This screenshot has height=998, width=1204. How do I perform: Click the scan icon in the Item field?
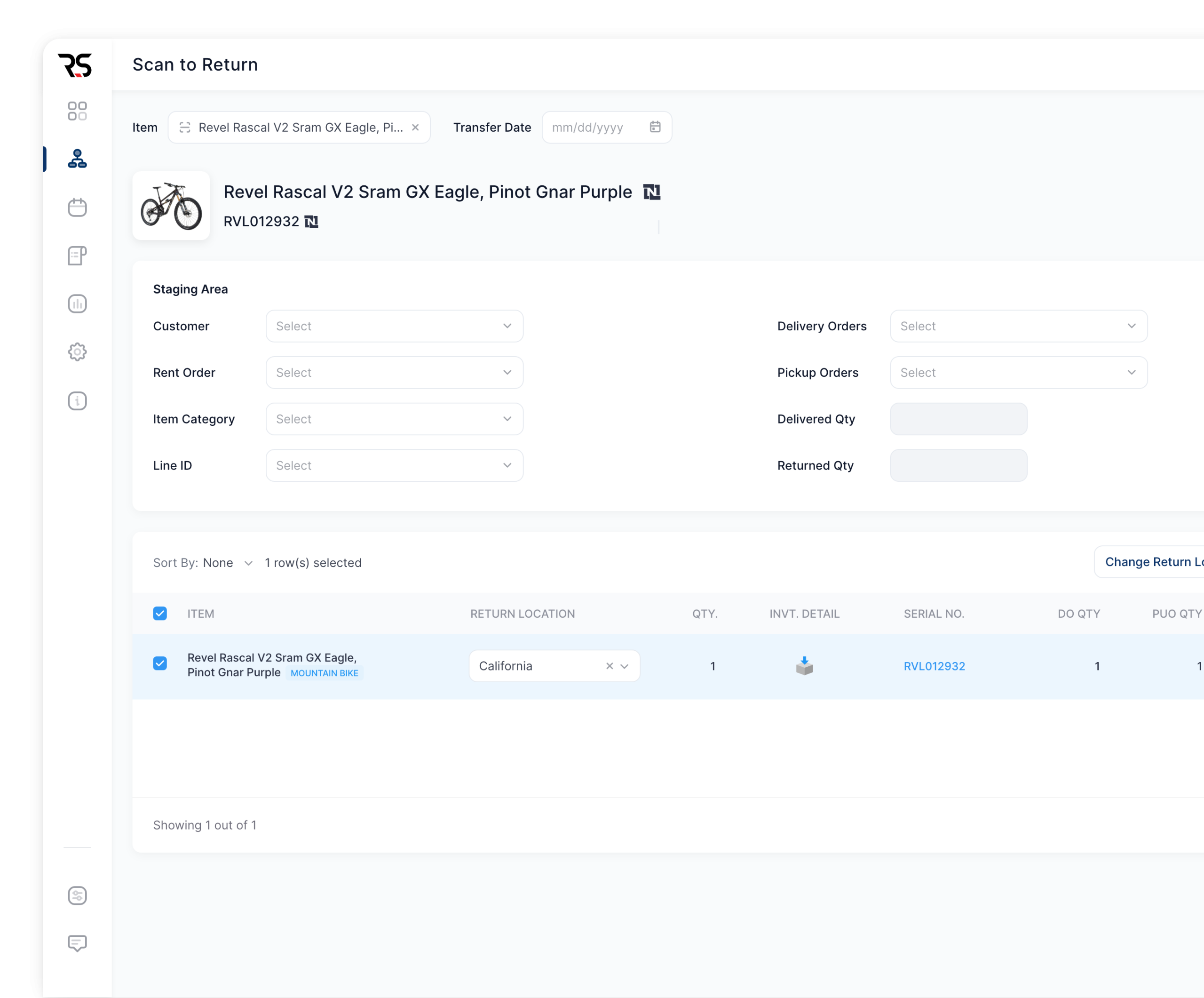click(185, 128)
